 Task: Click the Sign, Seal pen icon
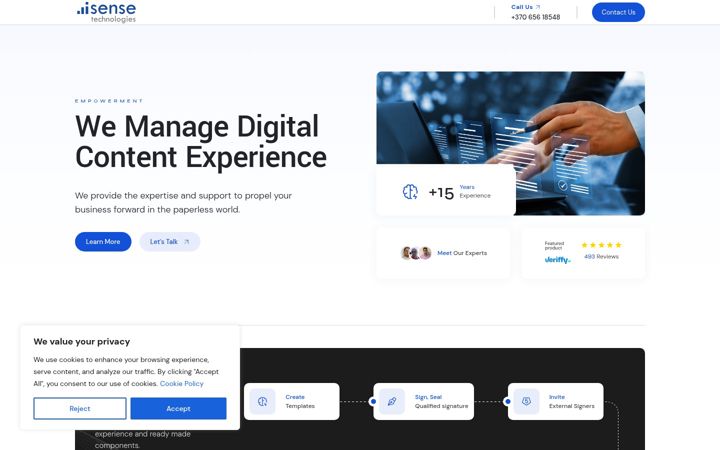tap(392, 401)
